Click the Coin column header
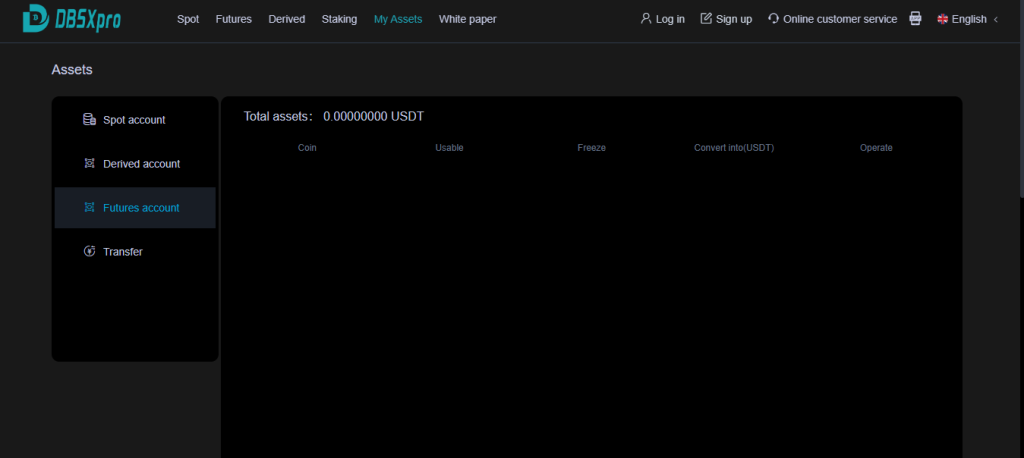 307,148
